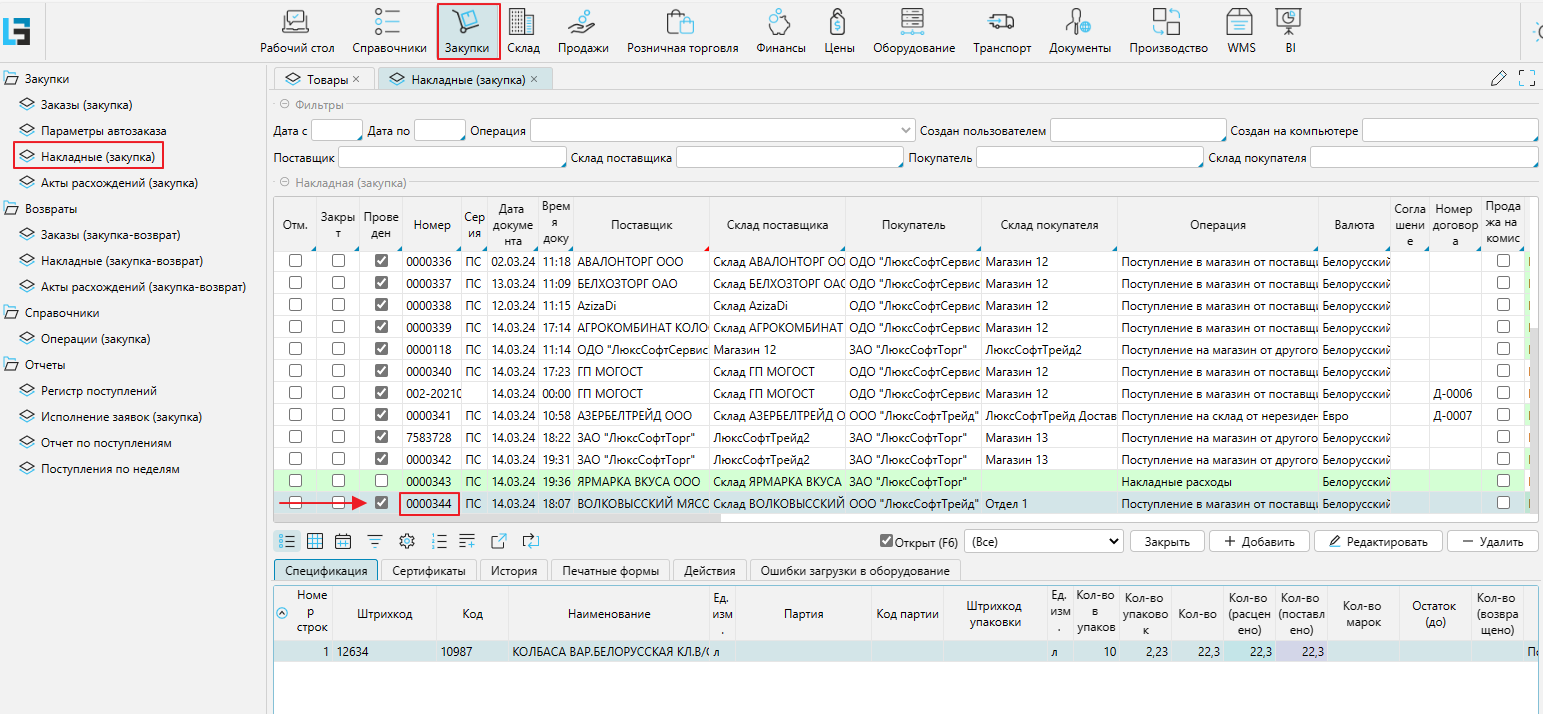Click the calendar view icon in table toolbar
This screenshot has width=1543, height=714.
(343, 541)
